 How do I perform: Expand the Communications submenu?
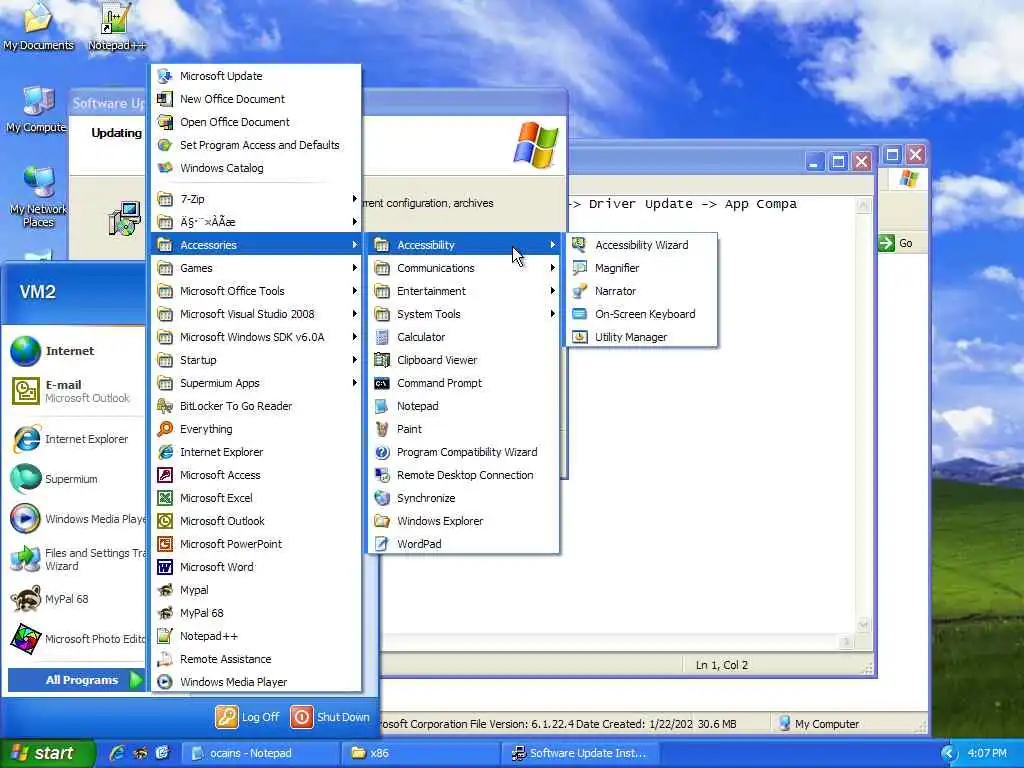point(464,268)
